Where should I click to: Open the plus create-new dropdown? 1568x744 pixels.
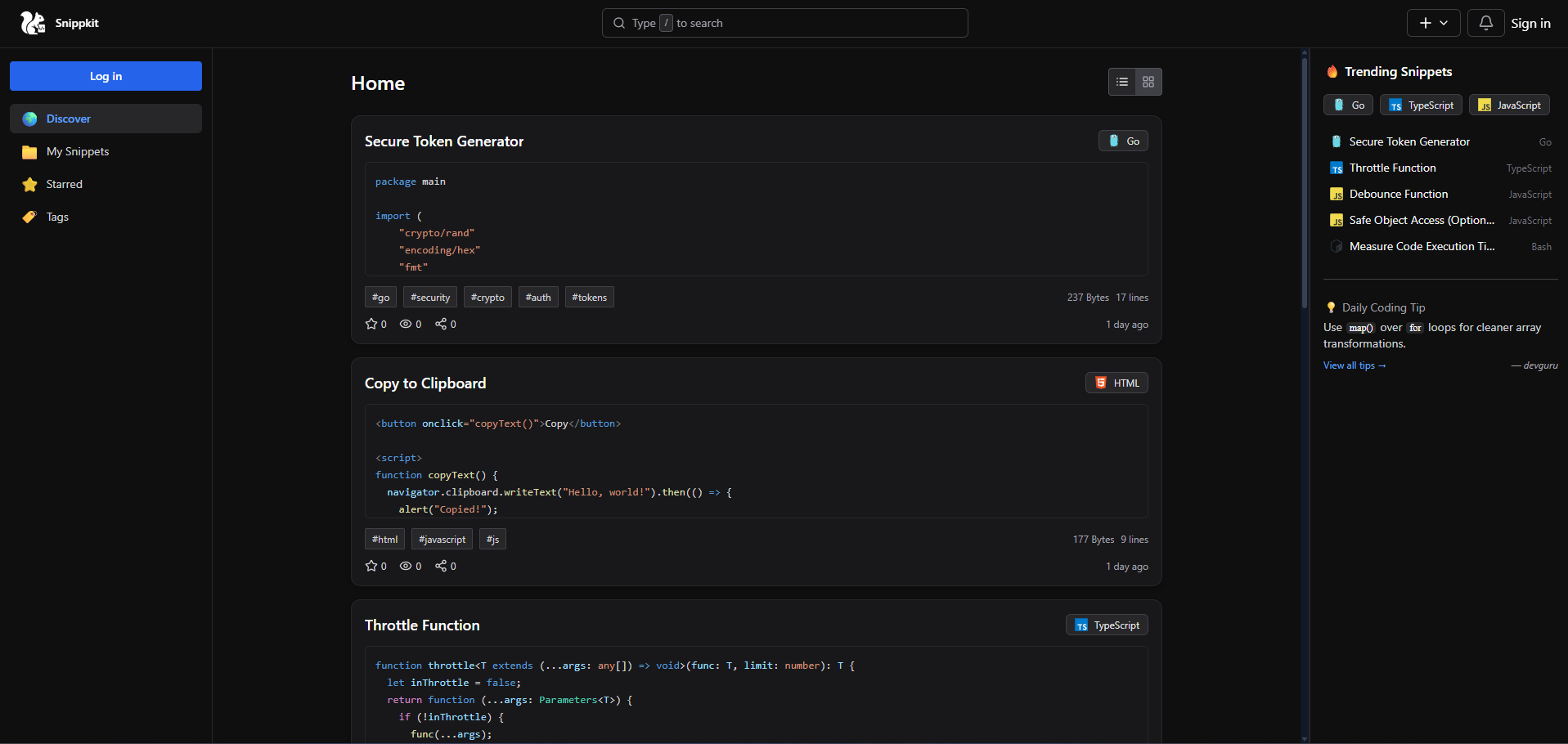(1433, 23)
